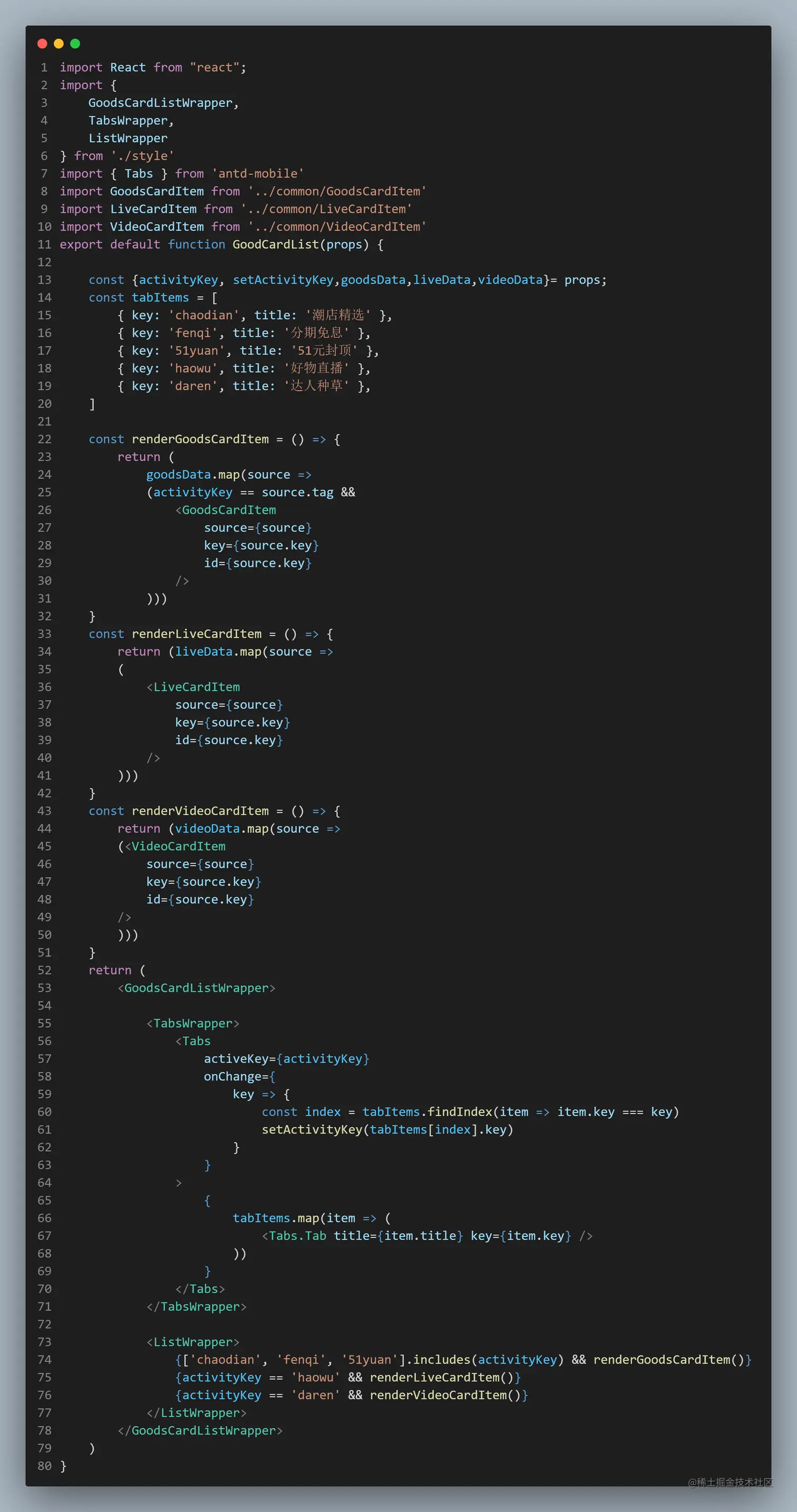Click "liveData" on line 34

click(204, 652)
